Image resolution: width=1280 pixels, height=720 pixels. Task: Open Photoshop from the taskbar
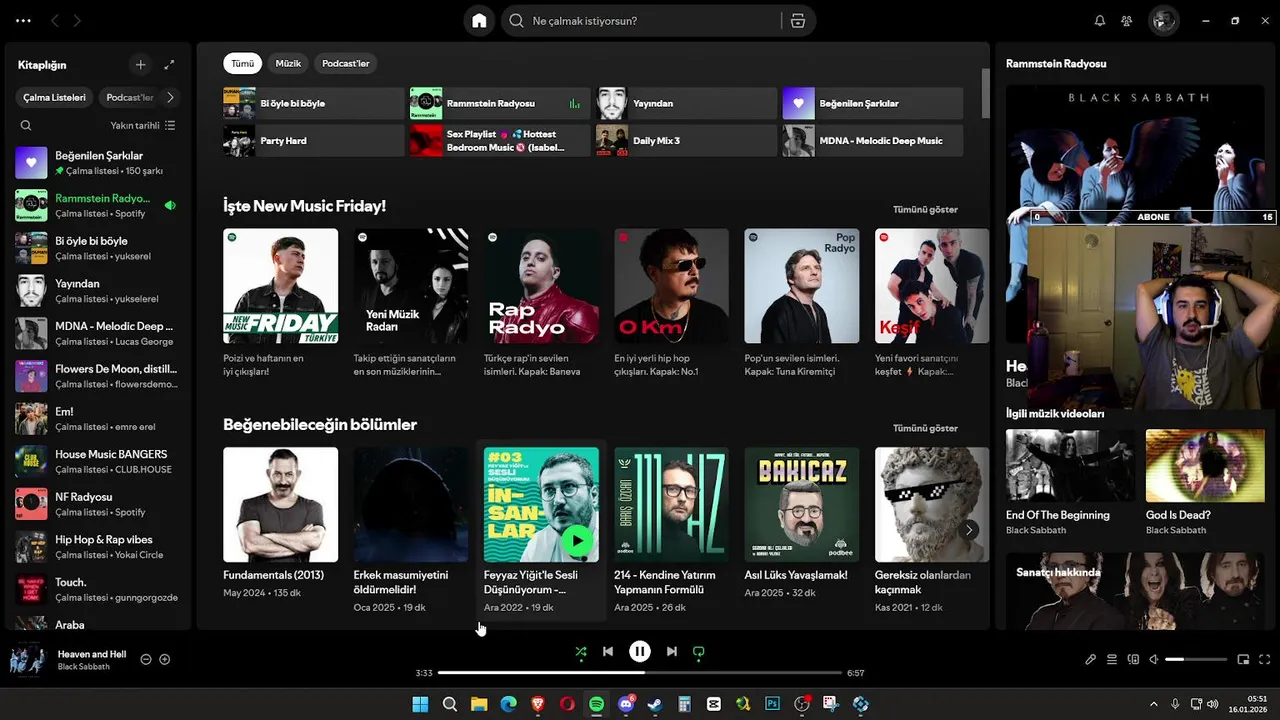tap(772, 704)
